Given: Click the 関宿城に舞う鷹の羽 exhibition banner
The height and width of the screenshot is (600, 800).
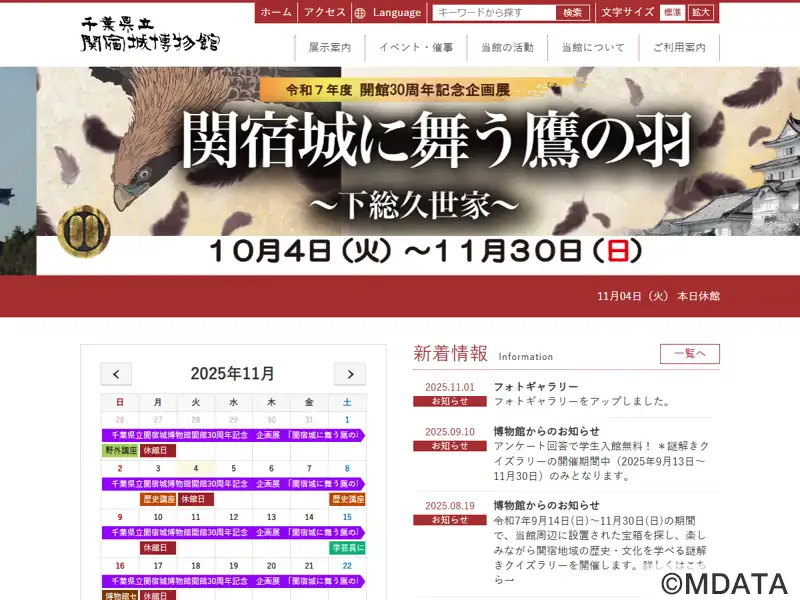Looking at the screenshot, I should pos(418,171).
